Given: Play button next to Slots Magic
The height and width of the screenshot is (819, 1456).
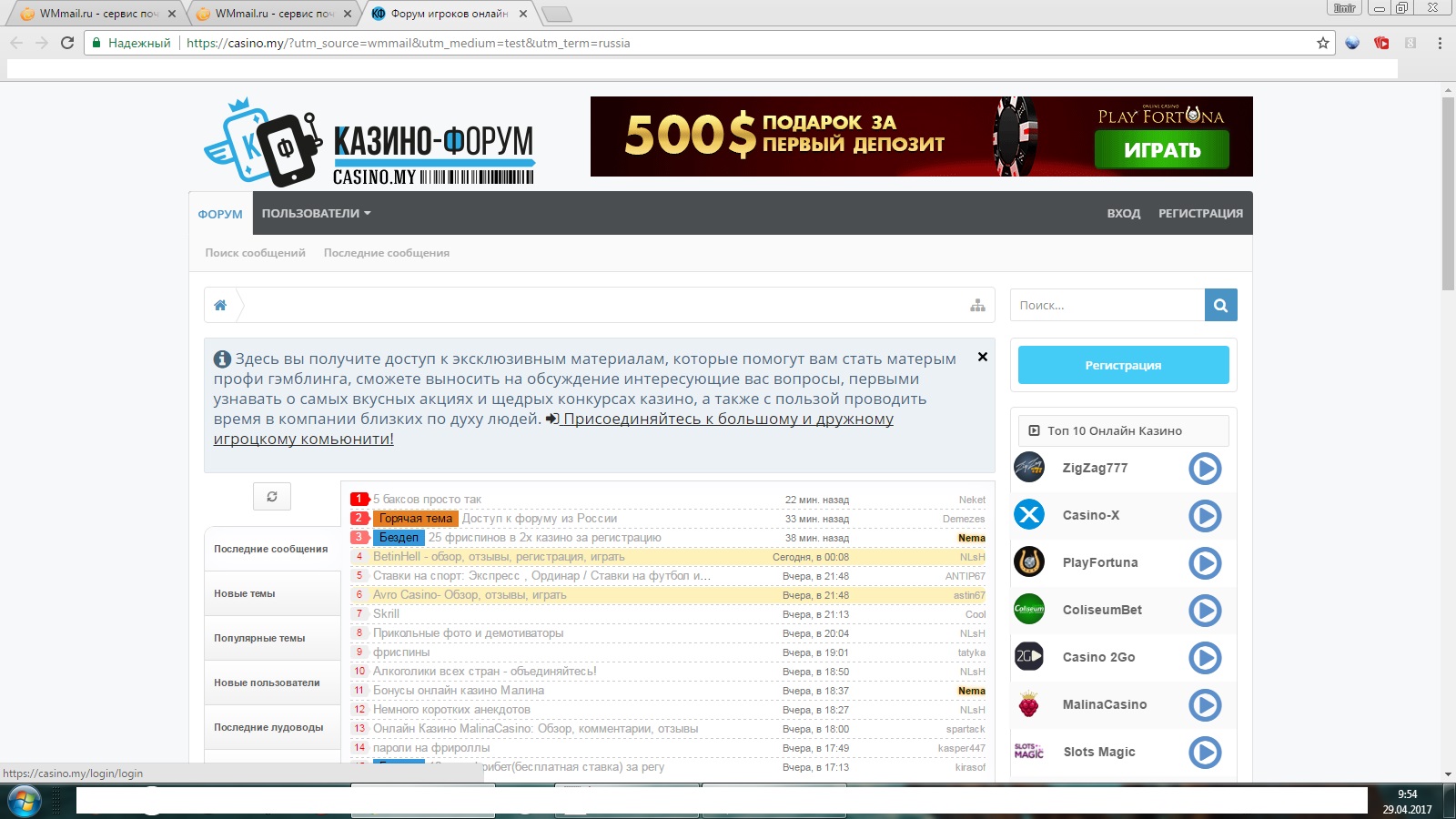Looking at the screenshot, I should tap(1205, 753).
